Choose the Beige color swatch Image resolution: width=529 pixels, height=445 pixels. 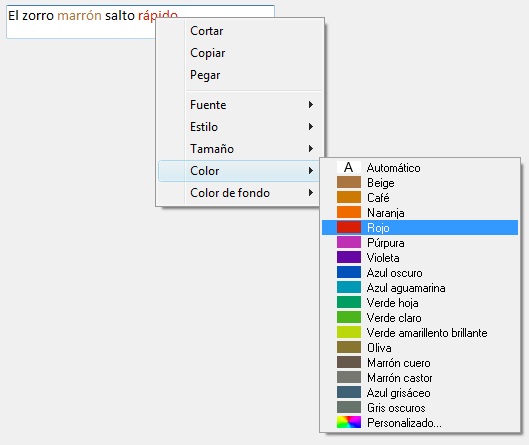coord(349,182)
